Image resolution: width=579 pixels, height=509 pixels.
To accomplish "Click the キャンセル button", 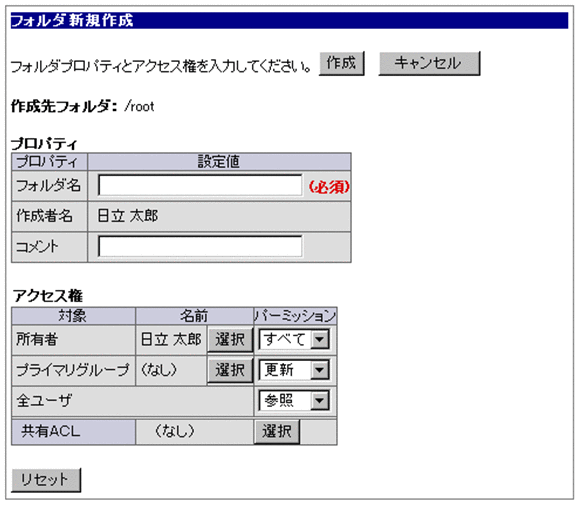I will coord(429,63).
